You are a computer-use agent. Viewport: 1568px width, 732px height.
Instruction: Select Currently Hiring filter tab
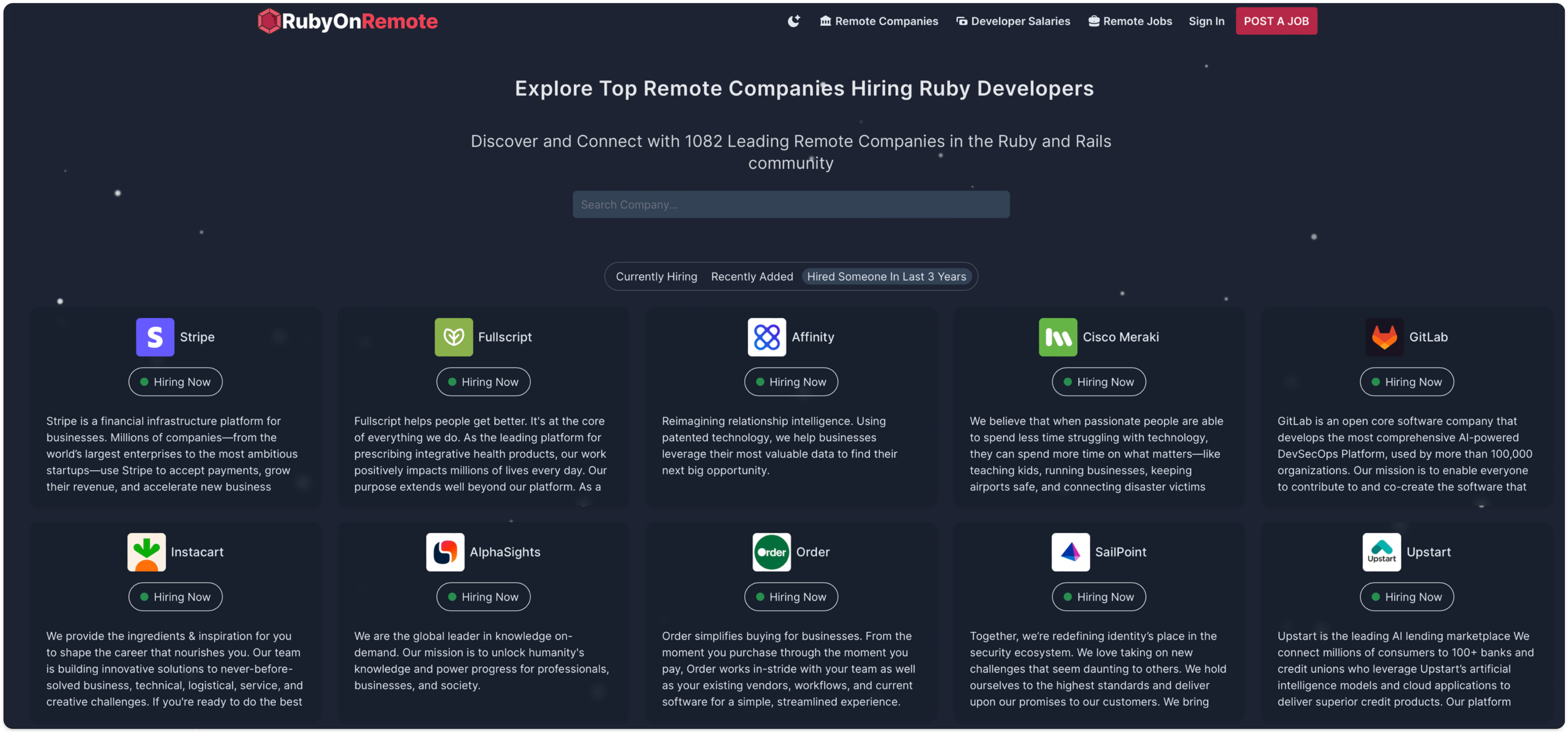(656, 276)
